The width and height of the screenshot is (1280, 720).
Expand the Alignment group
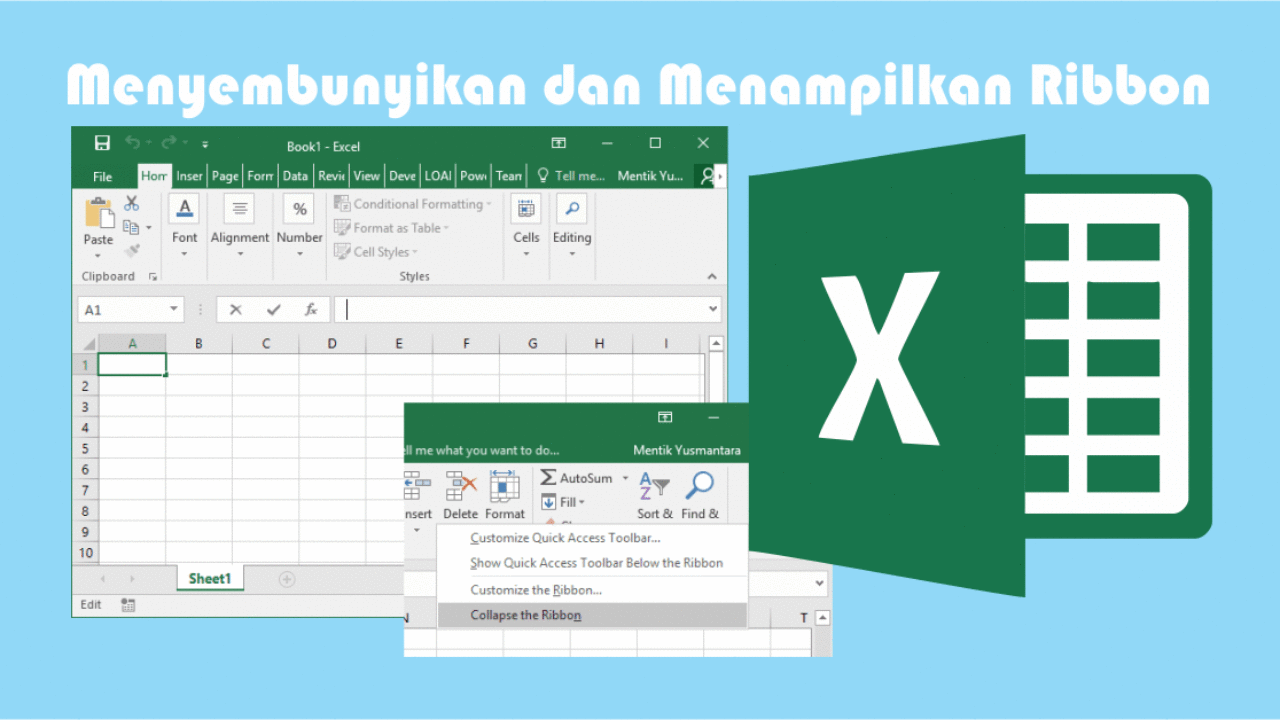pyautogui.click(x=240, y=227)
